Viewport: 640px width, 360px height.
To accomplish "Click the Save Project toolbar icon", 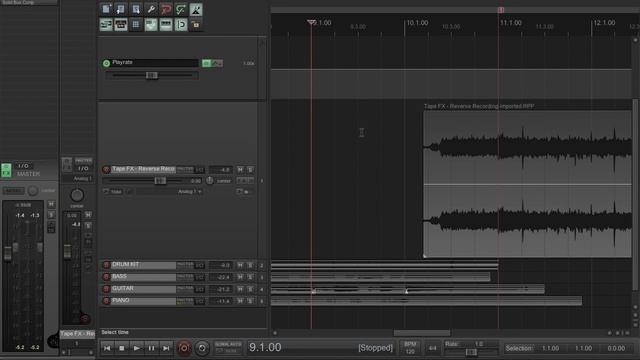I will pos(136,9).
